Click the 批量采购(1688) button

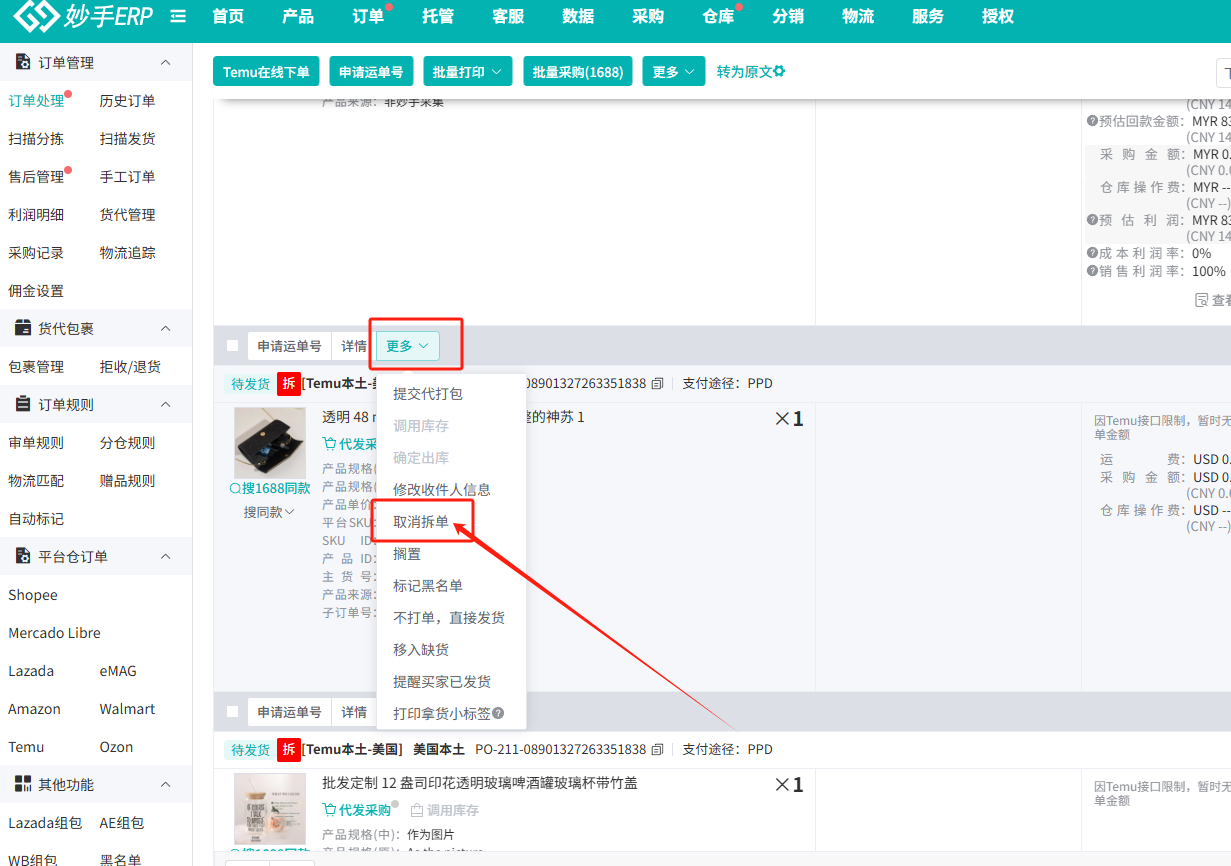point(578,72)
